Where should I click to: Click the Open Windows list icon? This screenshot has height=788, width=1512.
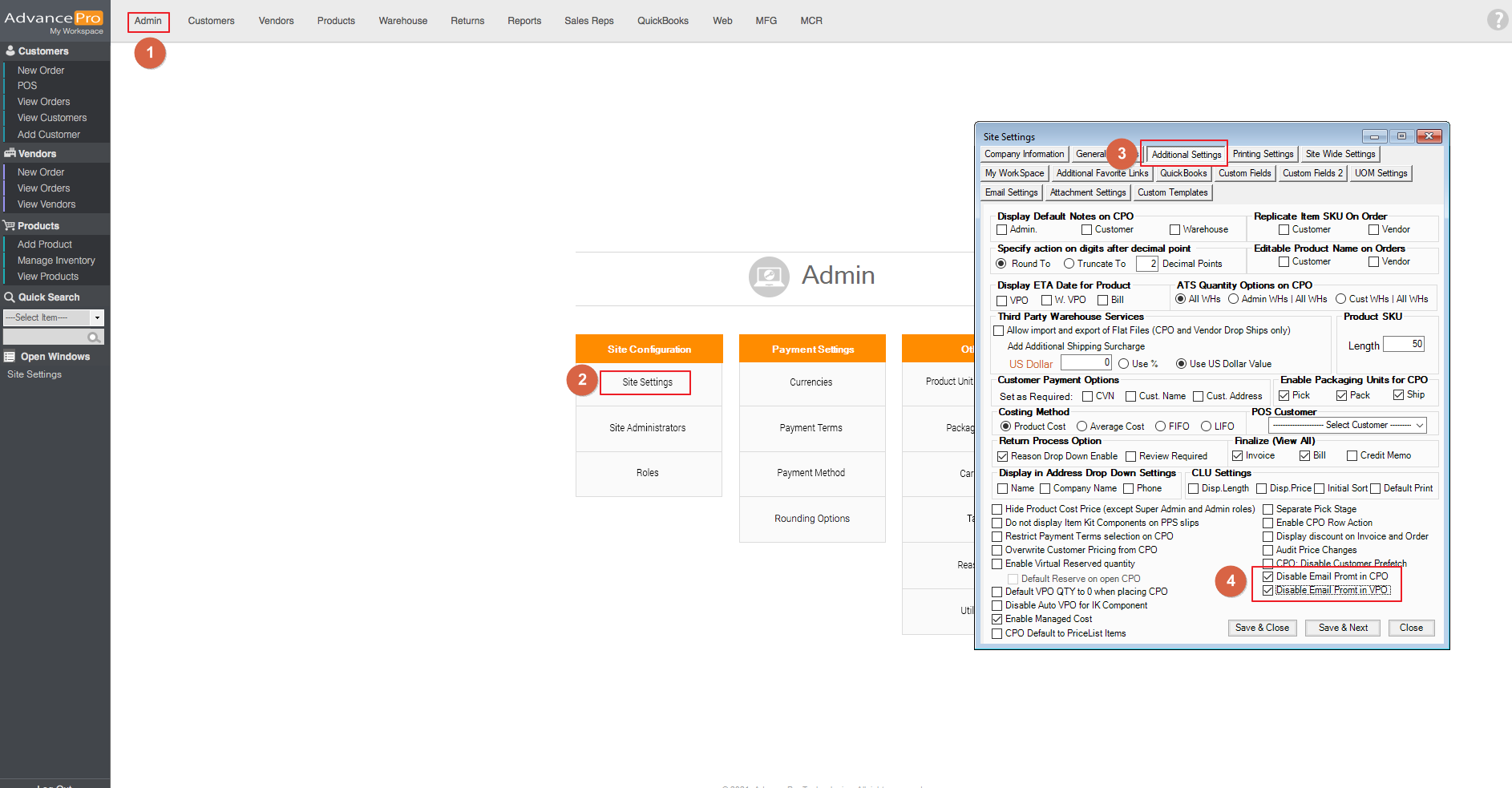tap(10, 357)
